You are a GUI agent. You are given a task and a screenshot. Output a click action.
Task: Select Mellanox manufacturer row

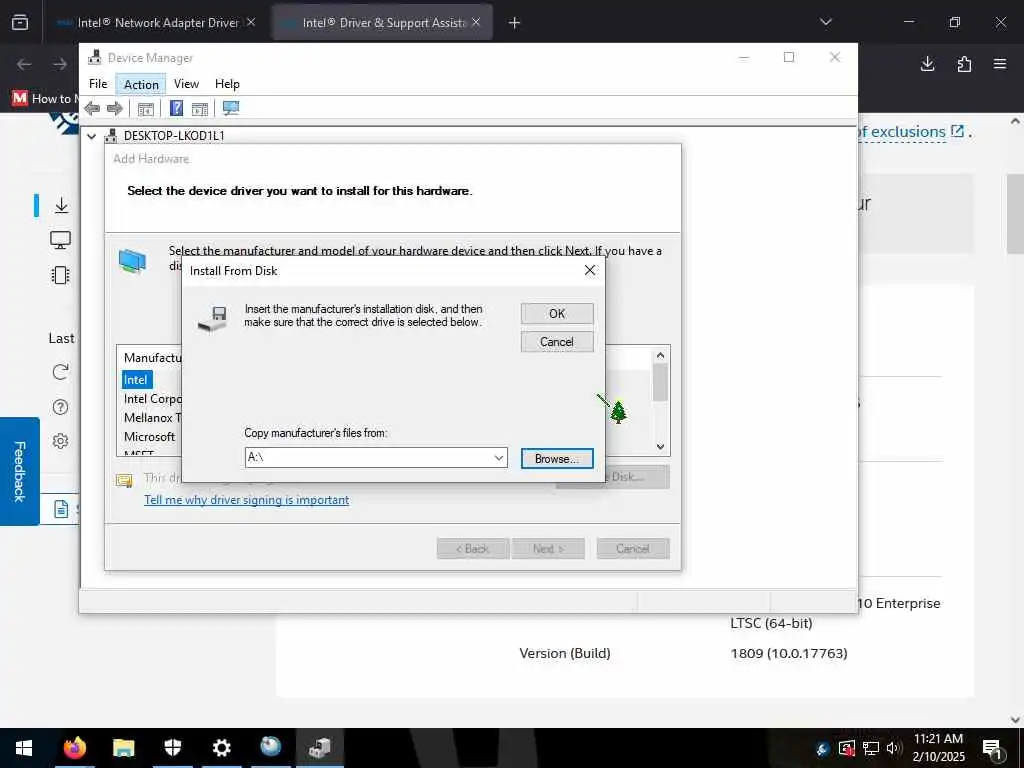coord(153,417)
